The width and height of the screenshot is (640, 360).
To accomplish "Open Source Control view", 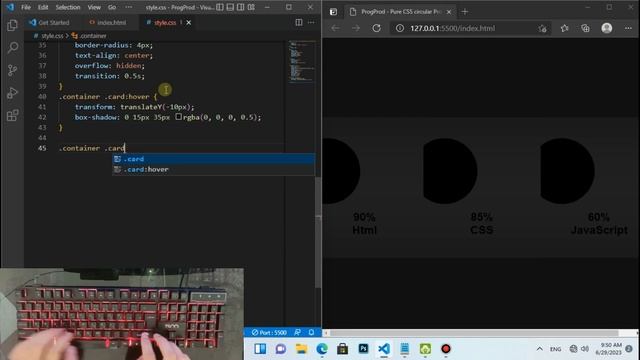I will 12,70.
